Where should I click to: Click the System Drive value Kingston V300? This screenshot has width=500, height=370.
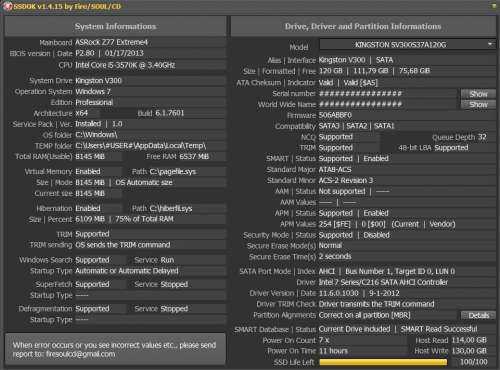coord(98,81)
